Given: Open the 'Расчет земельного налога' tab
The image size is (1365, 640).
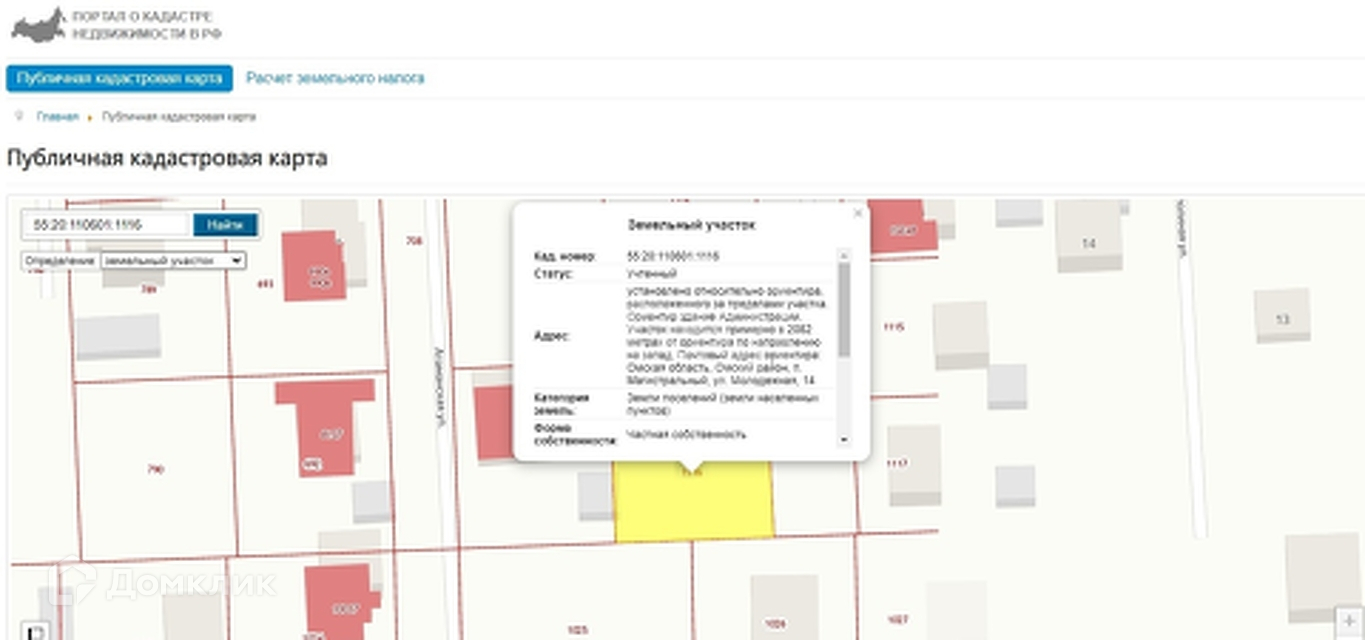Looking at the screenshot, I should [335, 78].
